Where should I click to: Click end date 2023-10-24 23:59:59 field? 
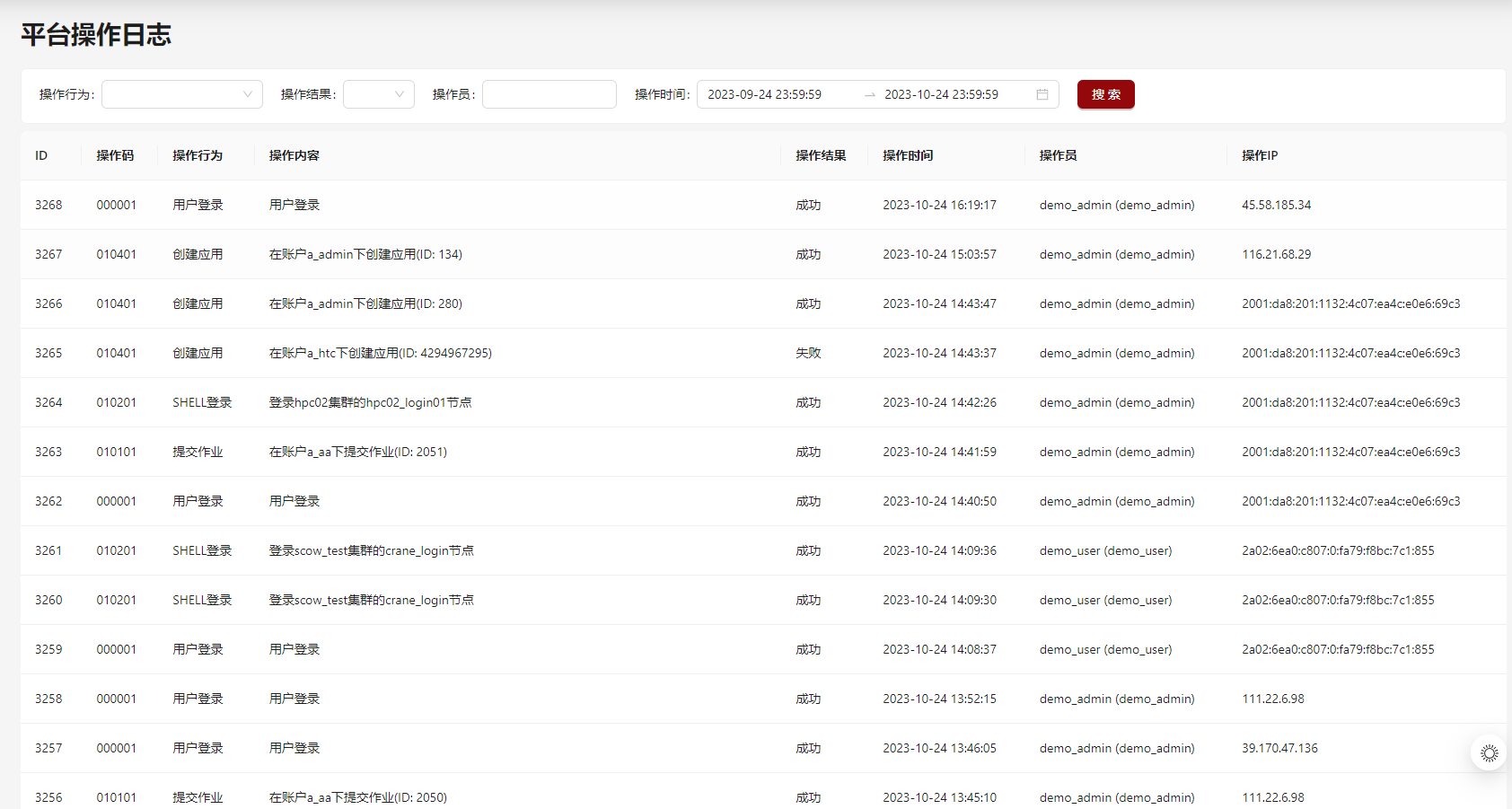941,94
